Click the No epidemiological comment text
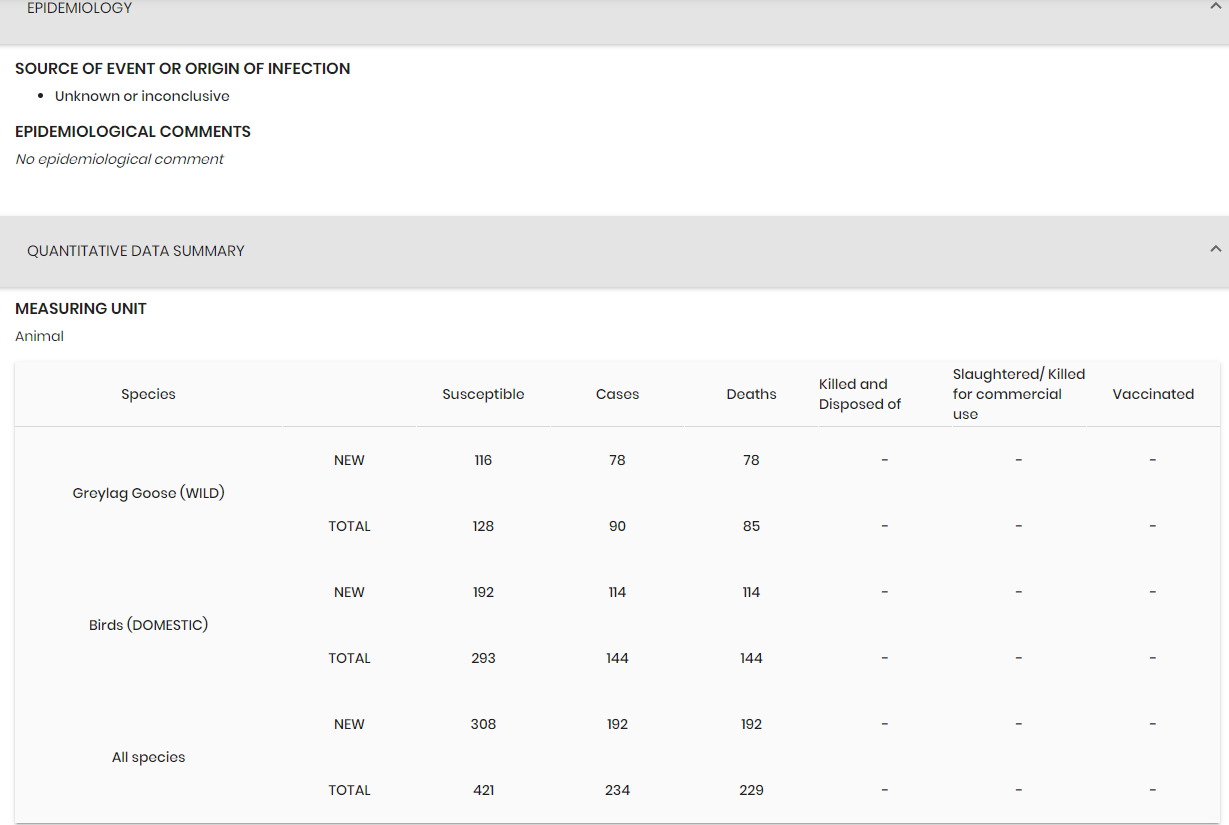Viewport: 1229px width, 825px height. (119, 159)
